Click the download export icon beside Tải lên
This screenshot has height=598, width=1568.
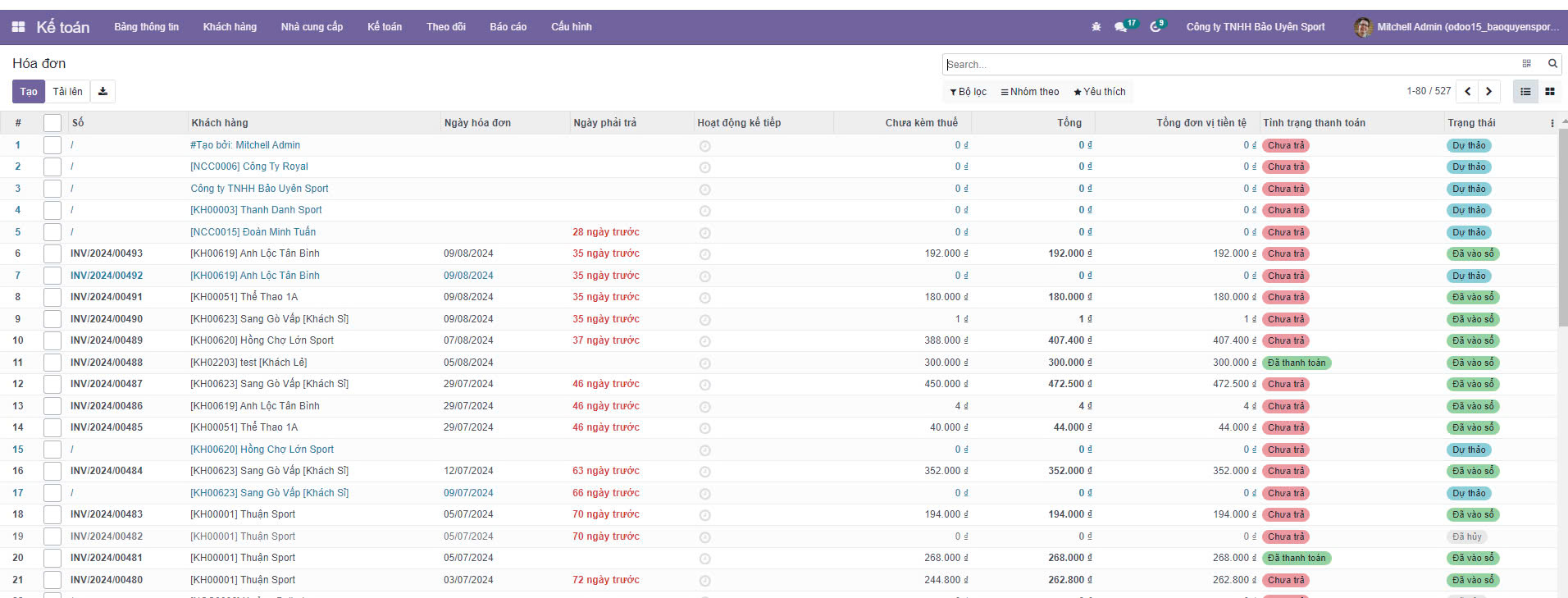(103, 92)
